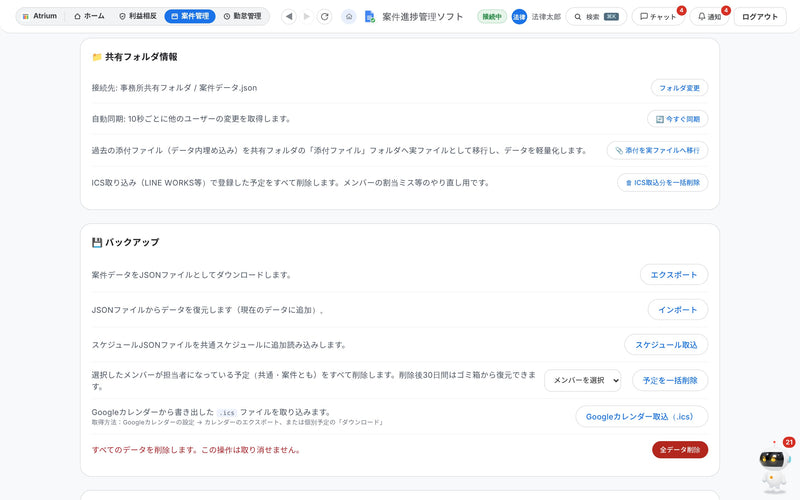Image resolution: width=800 pixels, height=500 pixels.
Task: Click the red 全データ削除 button
Action: (x=680, y=449)
